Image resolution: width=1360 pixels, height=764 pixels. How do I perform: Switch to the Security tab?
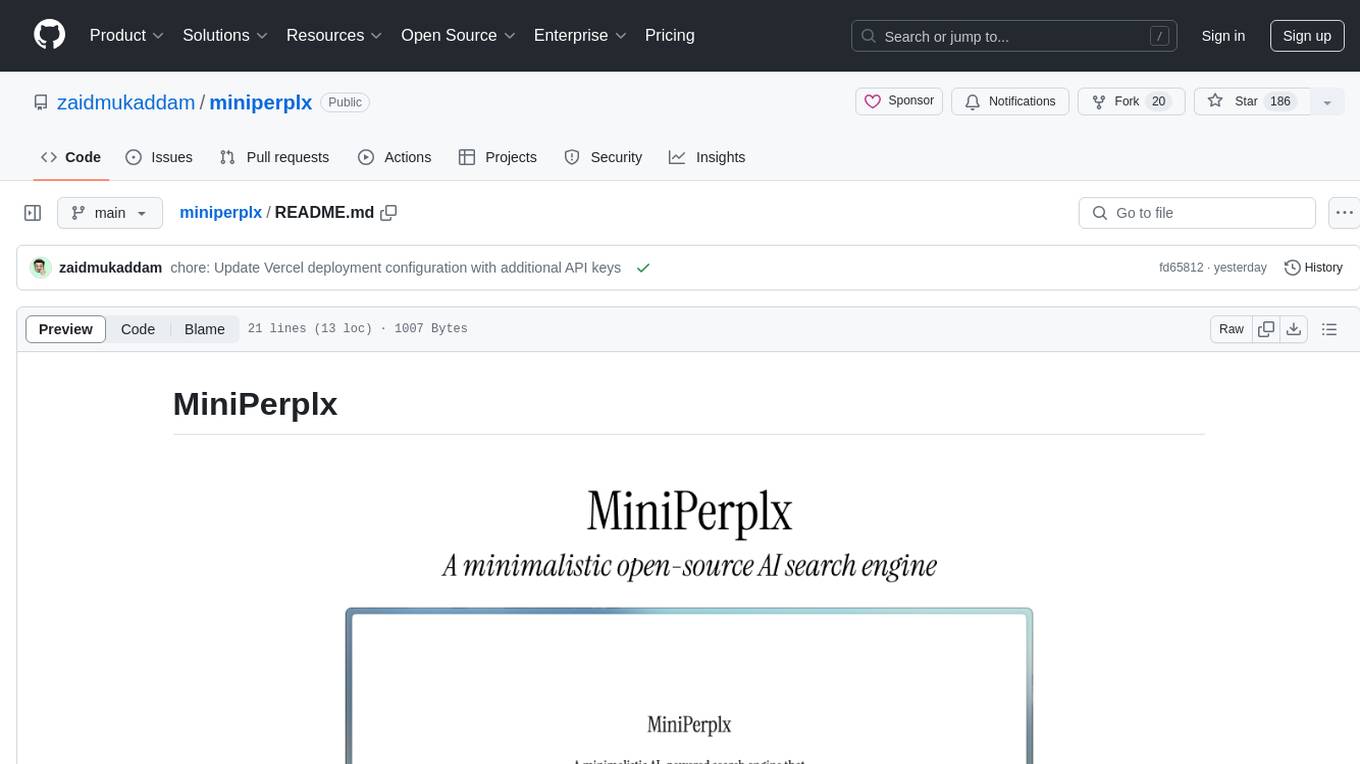coord(603,157)
